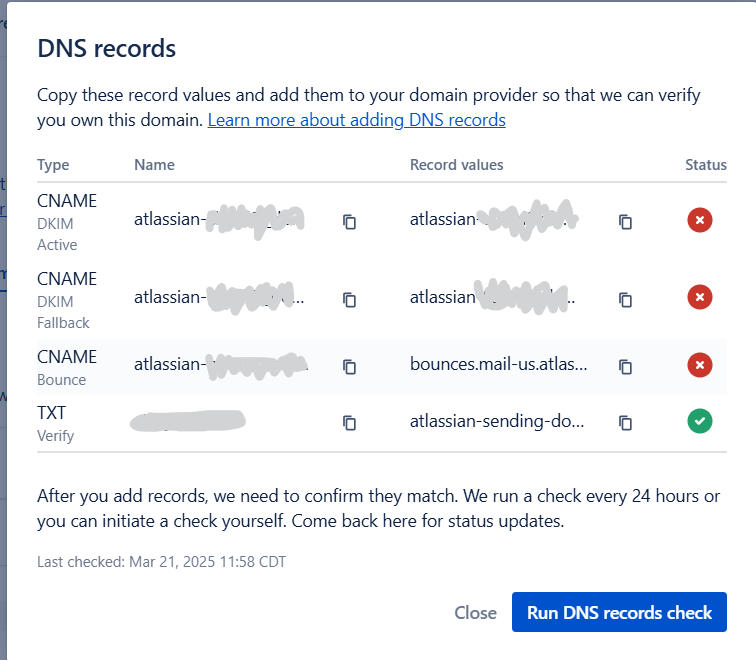Image resolution: width=756 pixels, height=660 pixels.
Task: Click the Run DNS records check button
Action: pos(619,612)
